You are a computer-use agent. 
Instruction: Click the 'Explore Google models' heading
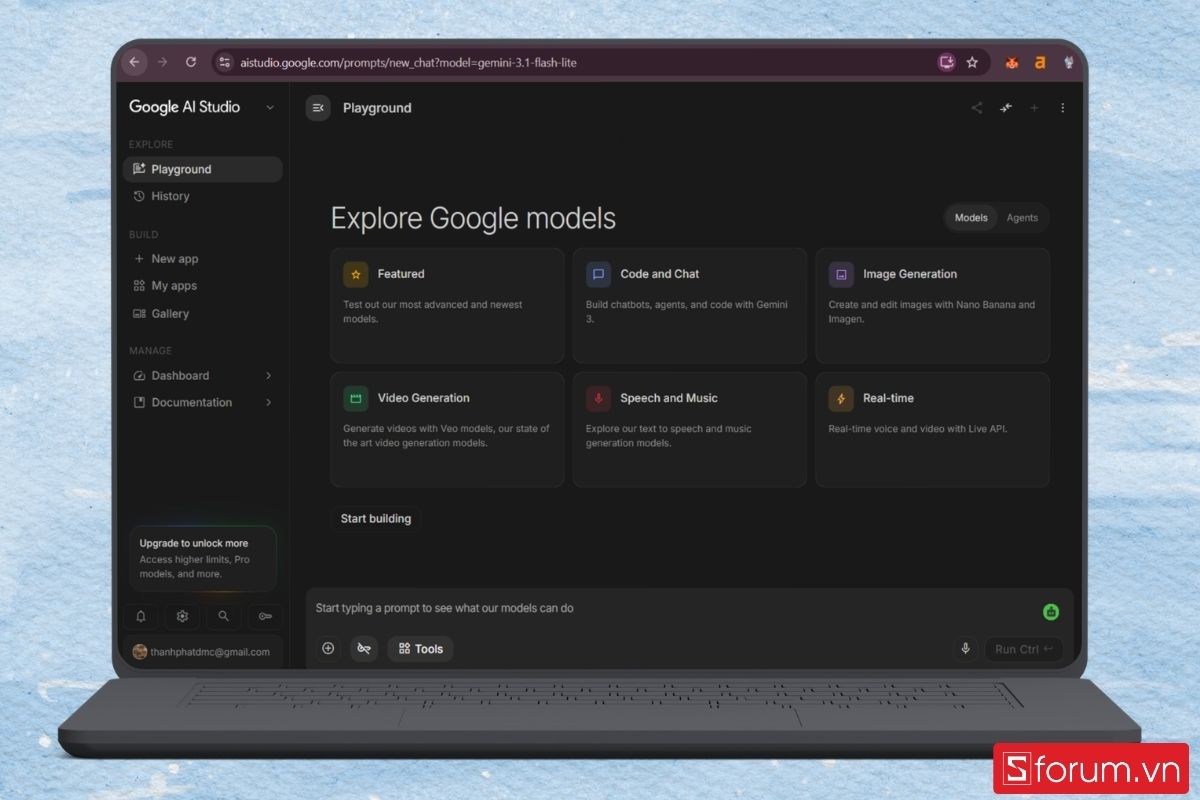tap(473, 218)
